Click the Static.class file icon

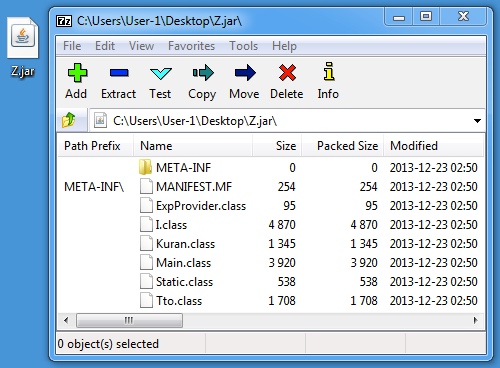(x=146, y=282)
